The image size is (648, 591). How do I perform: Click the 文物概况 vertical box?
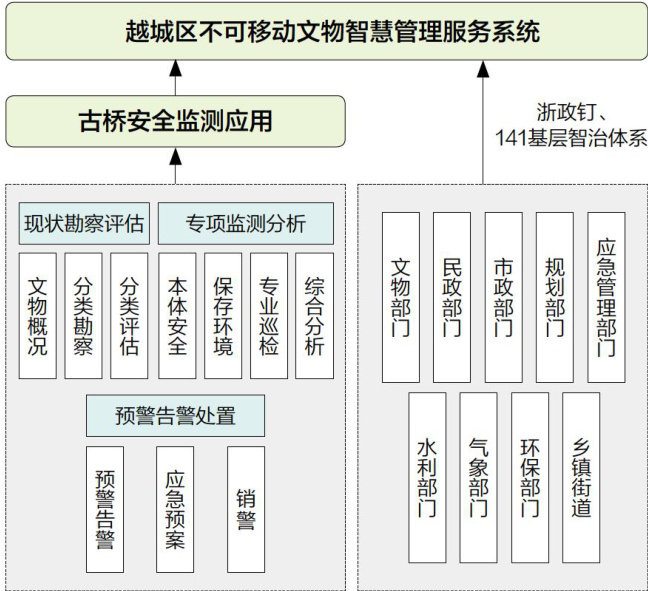[x=38, y=316]
